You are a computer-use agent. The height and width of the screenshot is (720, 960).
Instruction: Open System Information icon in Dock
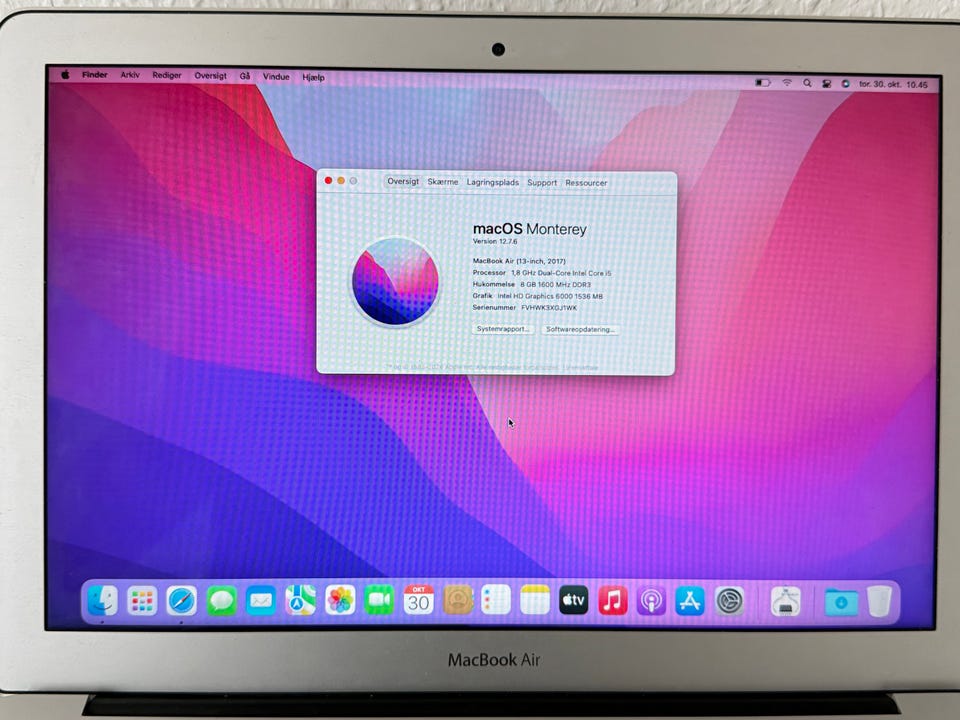(786, 602)
